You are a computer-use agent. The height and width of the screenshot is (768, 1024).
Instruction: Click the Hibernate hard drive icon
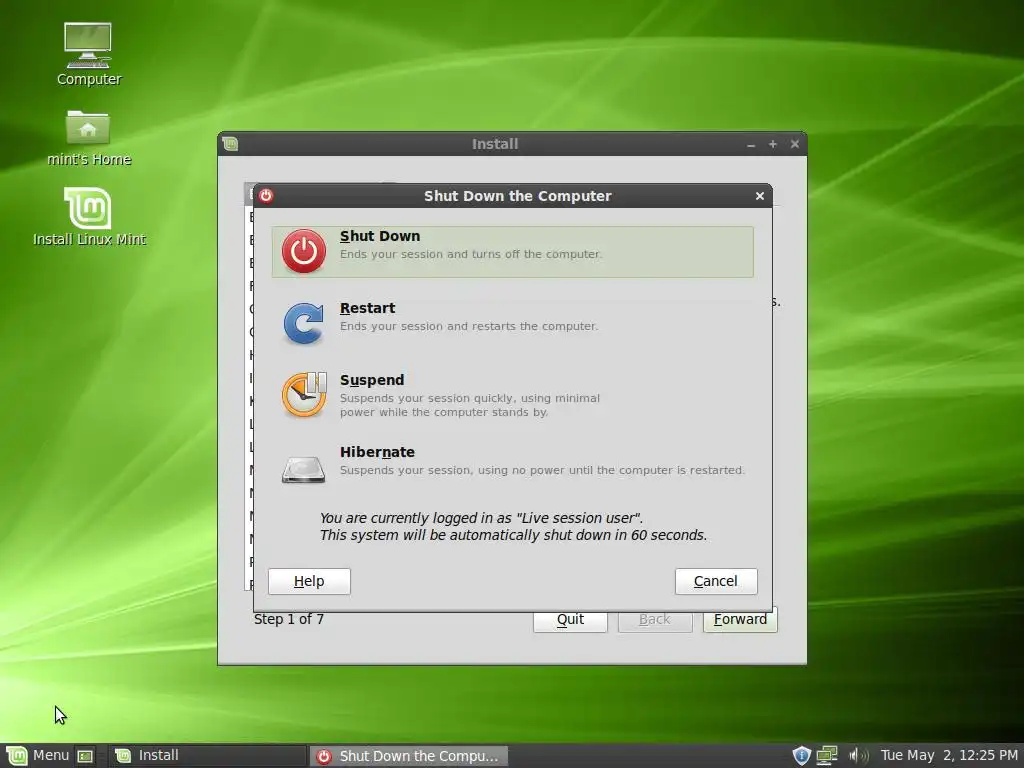pos(304,469)
